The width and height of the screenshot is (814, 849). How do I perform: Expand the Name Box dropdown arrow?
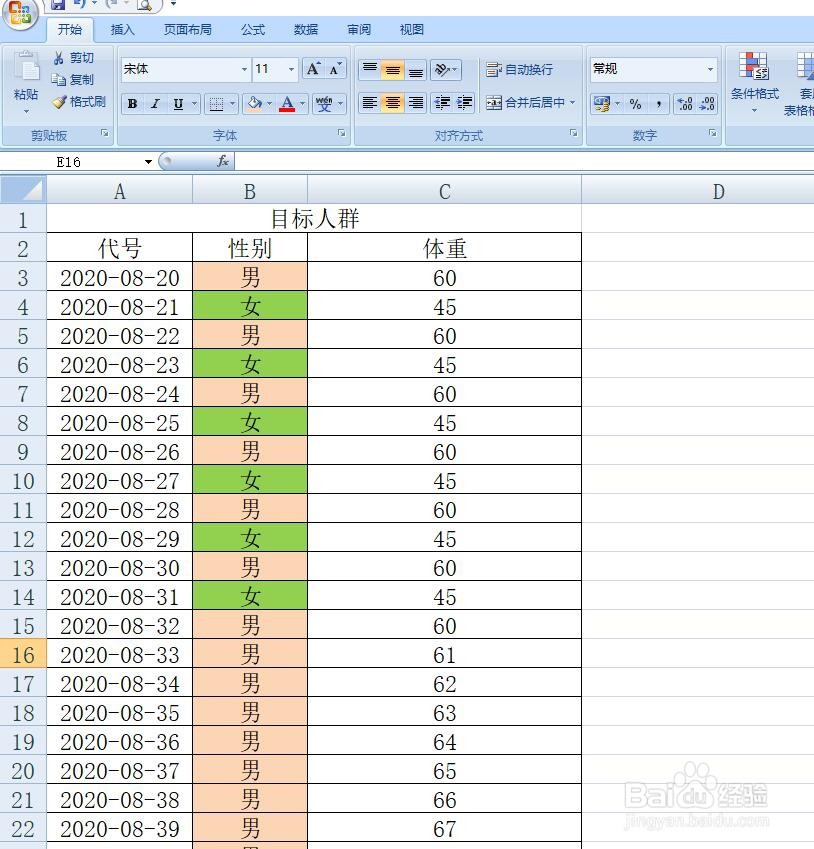(148, 162)
